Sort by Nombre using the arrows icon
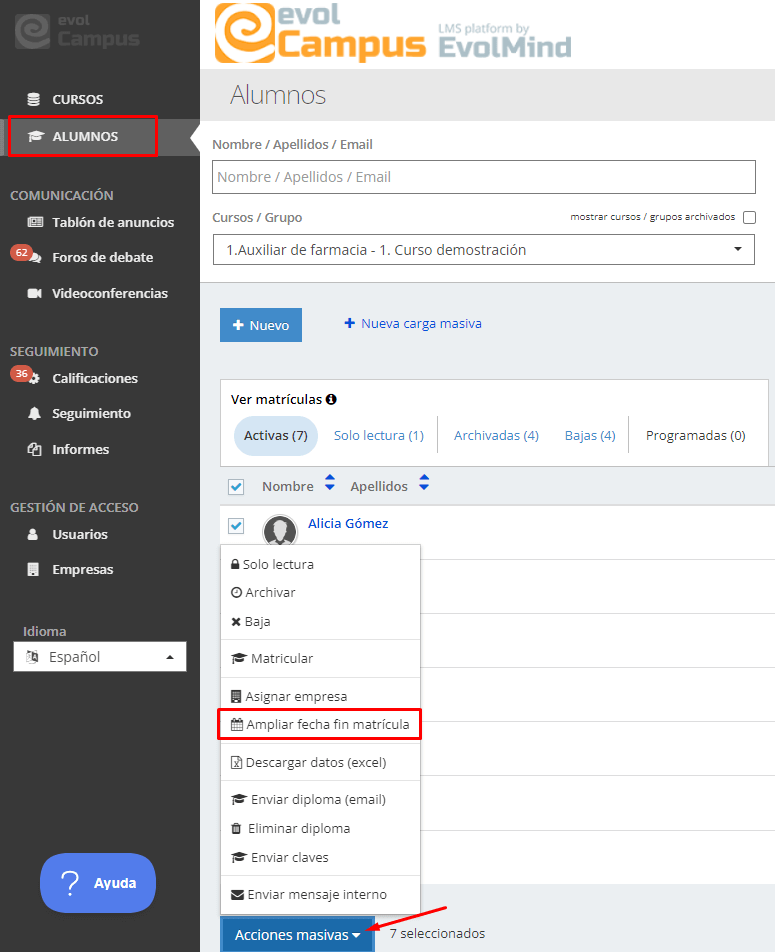The height and width of the screenshot is (952, 775). [330, 484]
